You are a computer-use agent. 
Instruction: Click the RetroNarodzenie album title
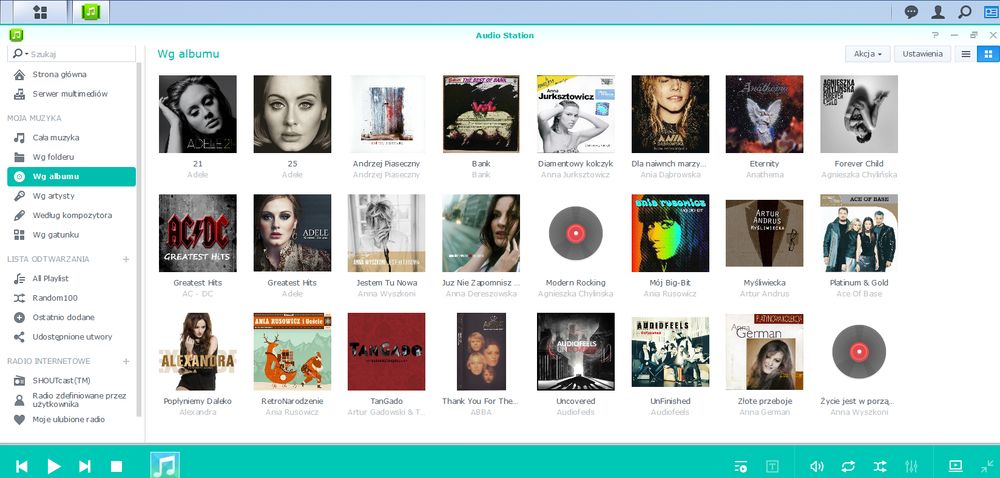tap(292, 401)
